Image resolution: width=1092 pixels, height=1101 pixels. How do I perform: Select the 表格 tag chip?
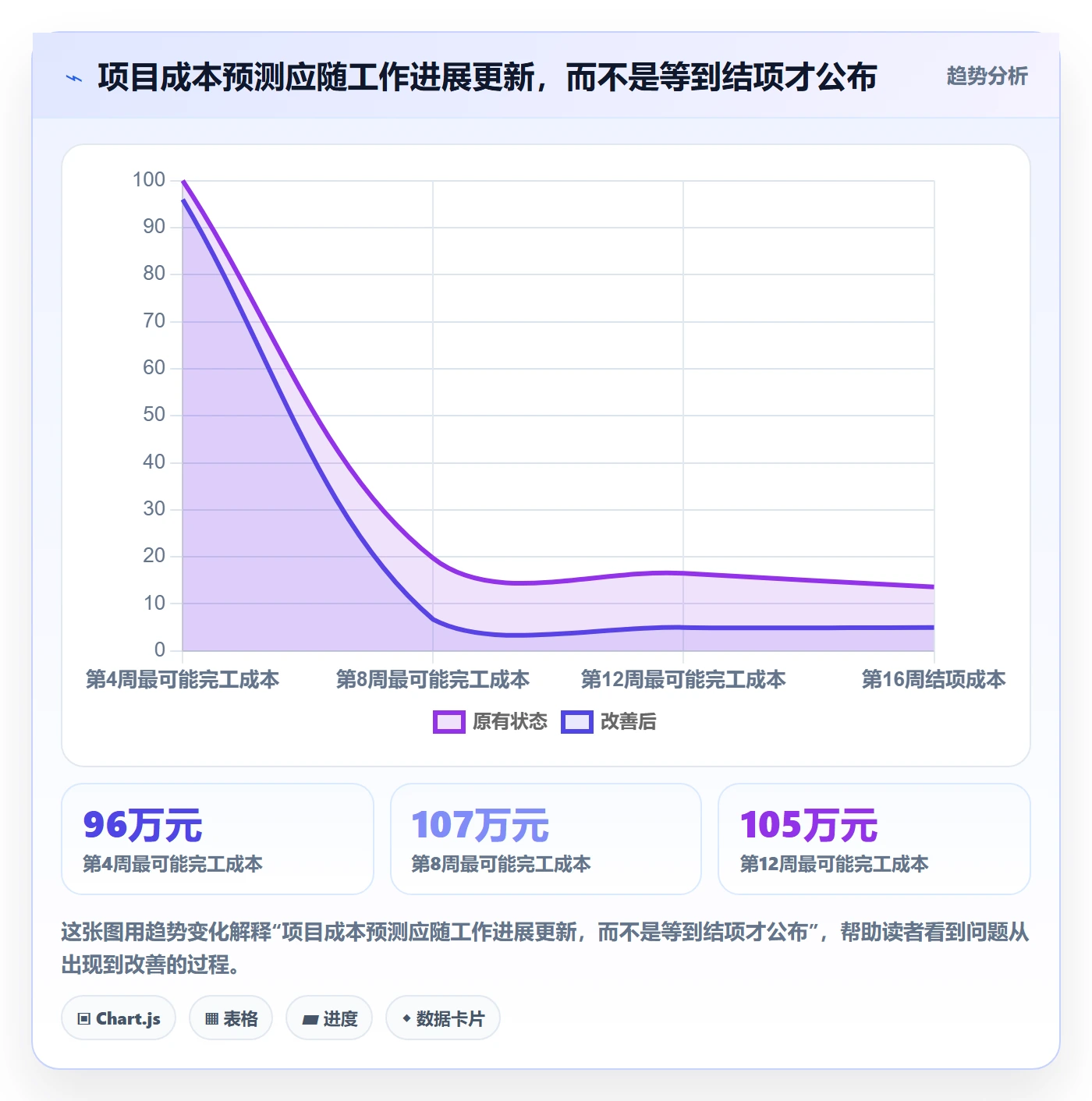[231, 1018]
